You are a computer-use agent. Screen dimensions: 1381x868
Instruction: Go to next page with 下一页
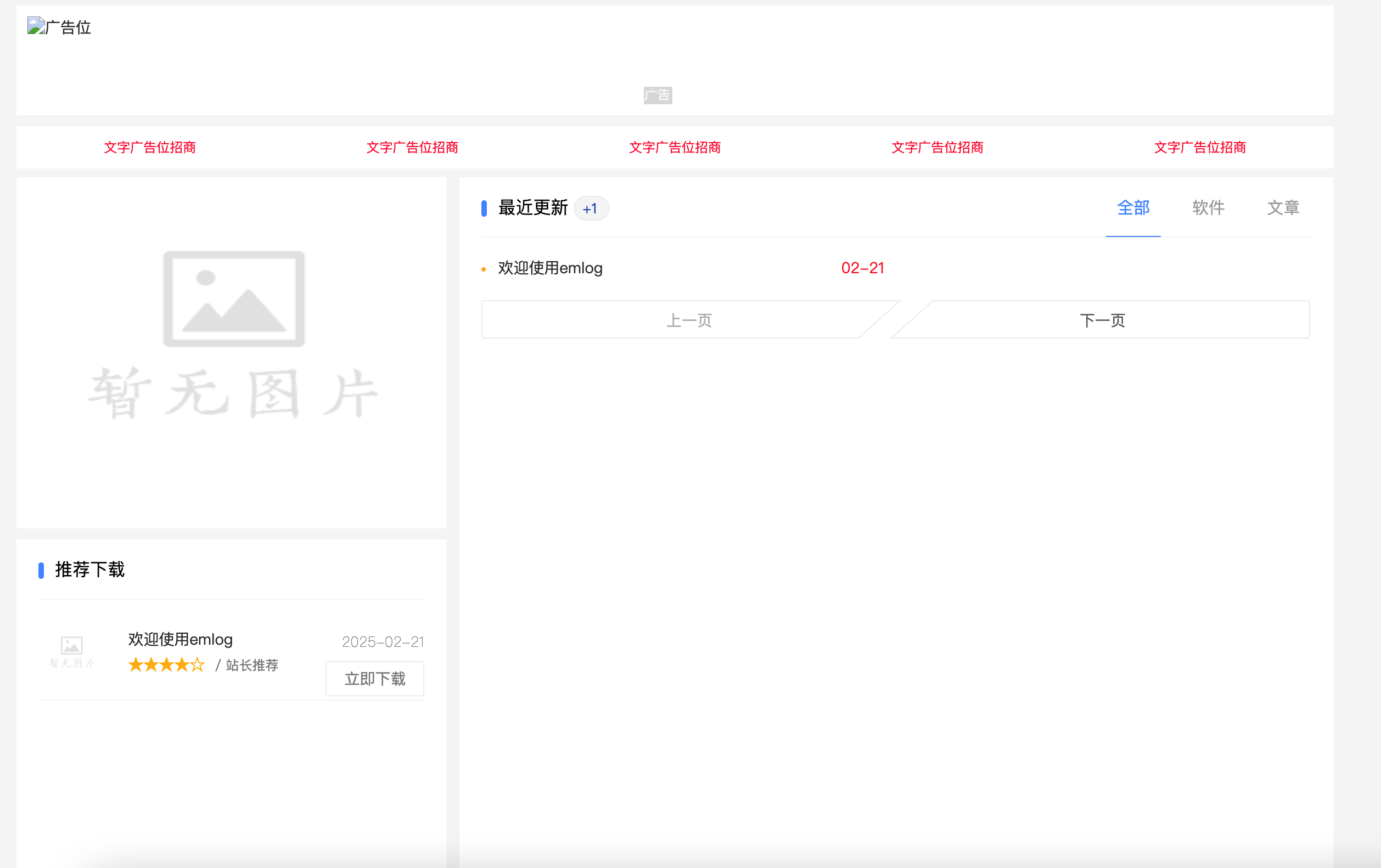click(1102, 320)
